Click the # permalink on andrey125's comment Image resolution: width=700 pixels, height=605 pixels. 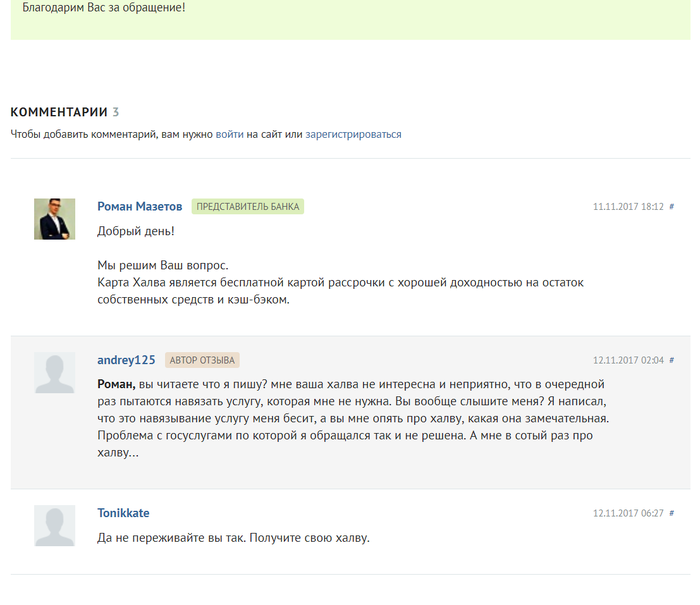point(672,360)
